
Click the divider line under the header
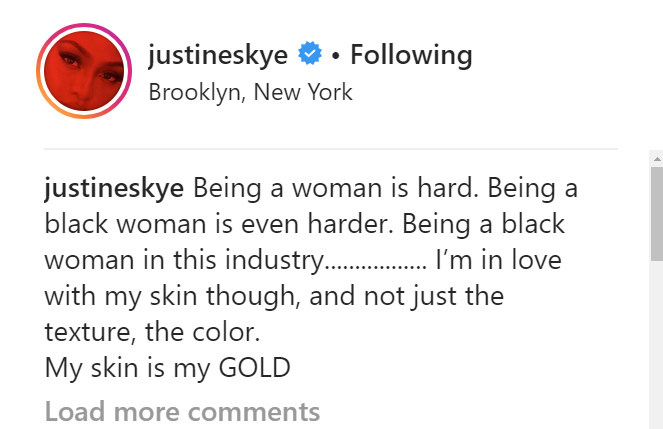point(331,149)
